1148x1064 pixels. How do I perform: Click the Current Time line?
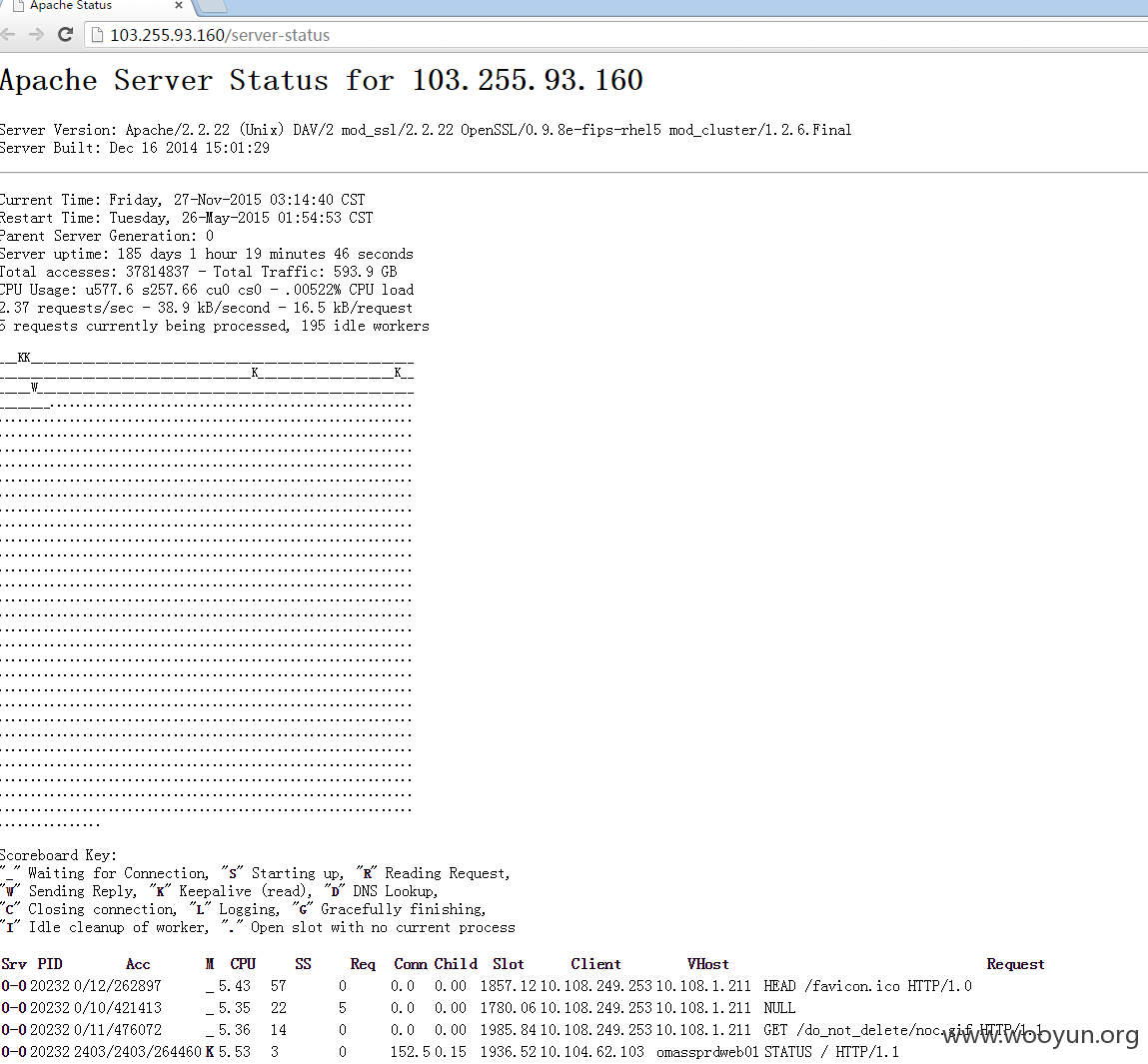coord(182,200)
